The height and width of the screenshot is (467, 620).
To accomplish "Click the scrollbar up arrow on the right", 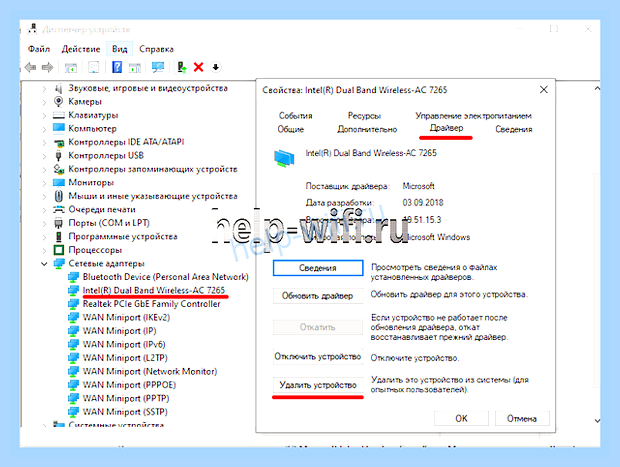I will [x=597, y=89].
